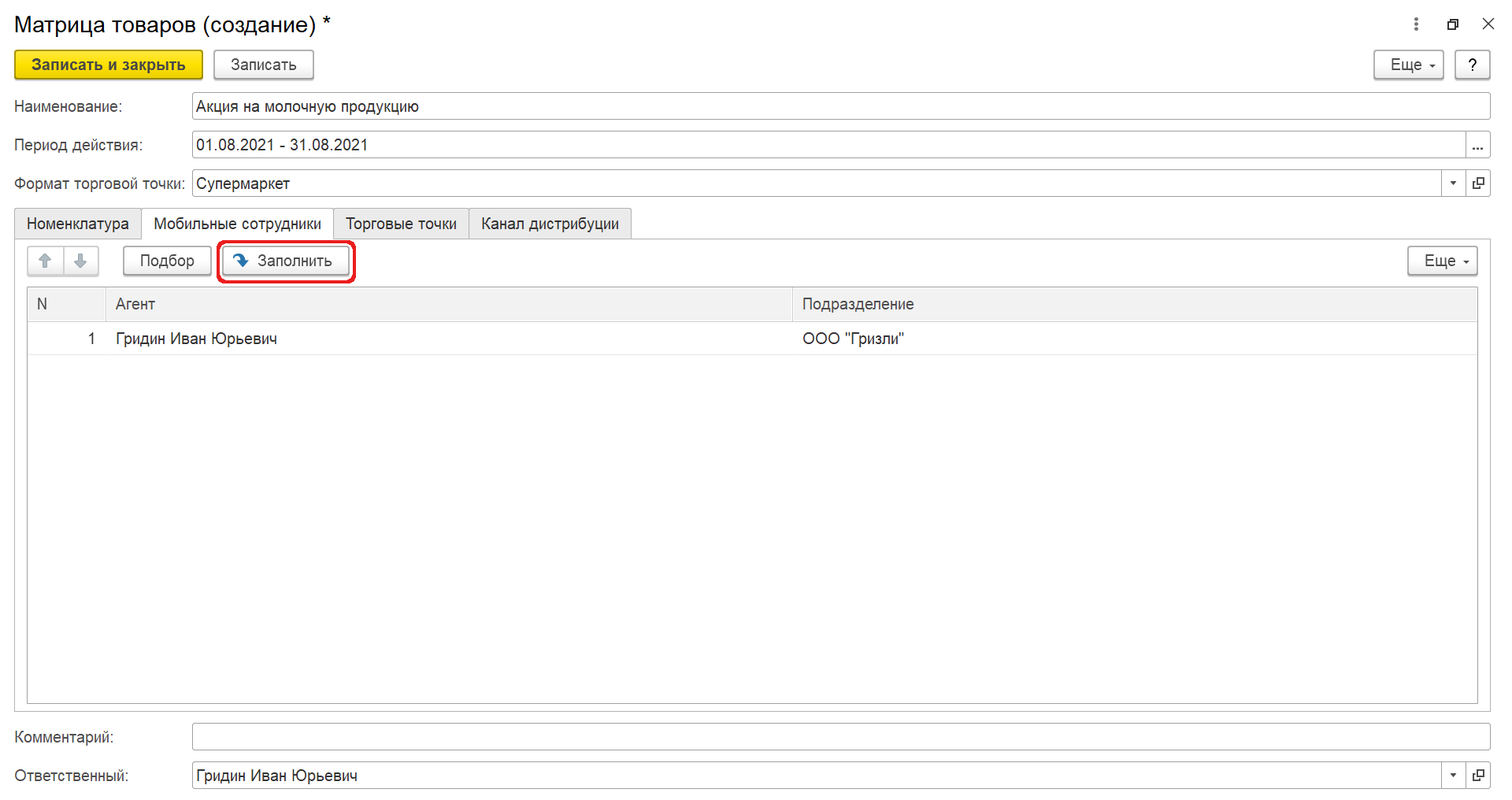The height and width of the screenshot is (800, 1512).
Task: Click Записать и закрыть button
Action: 109,65
